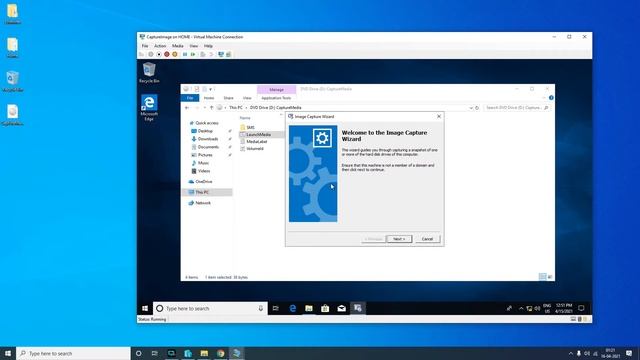Go back with Explorer's back arrow
This screenshot has height=360, width=640.
pyautogui.click(x=187, y=108)
